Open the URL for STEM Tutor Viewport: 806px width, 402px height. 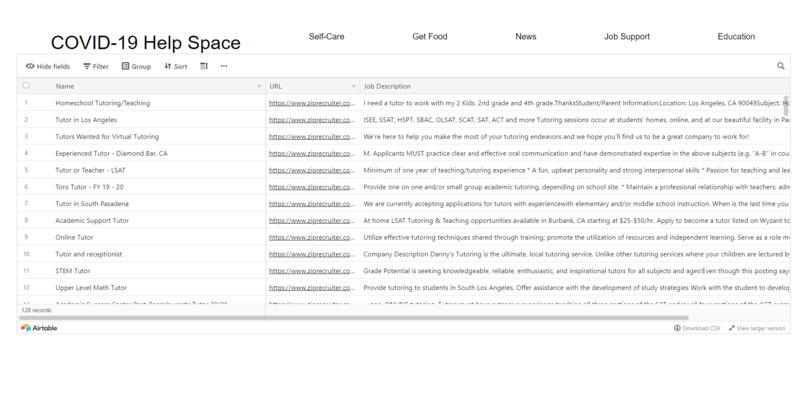click(x=312, y=271)
